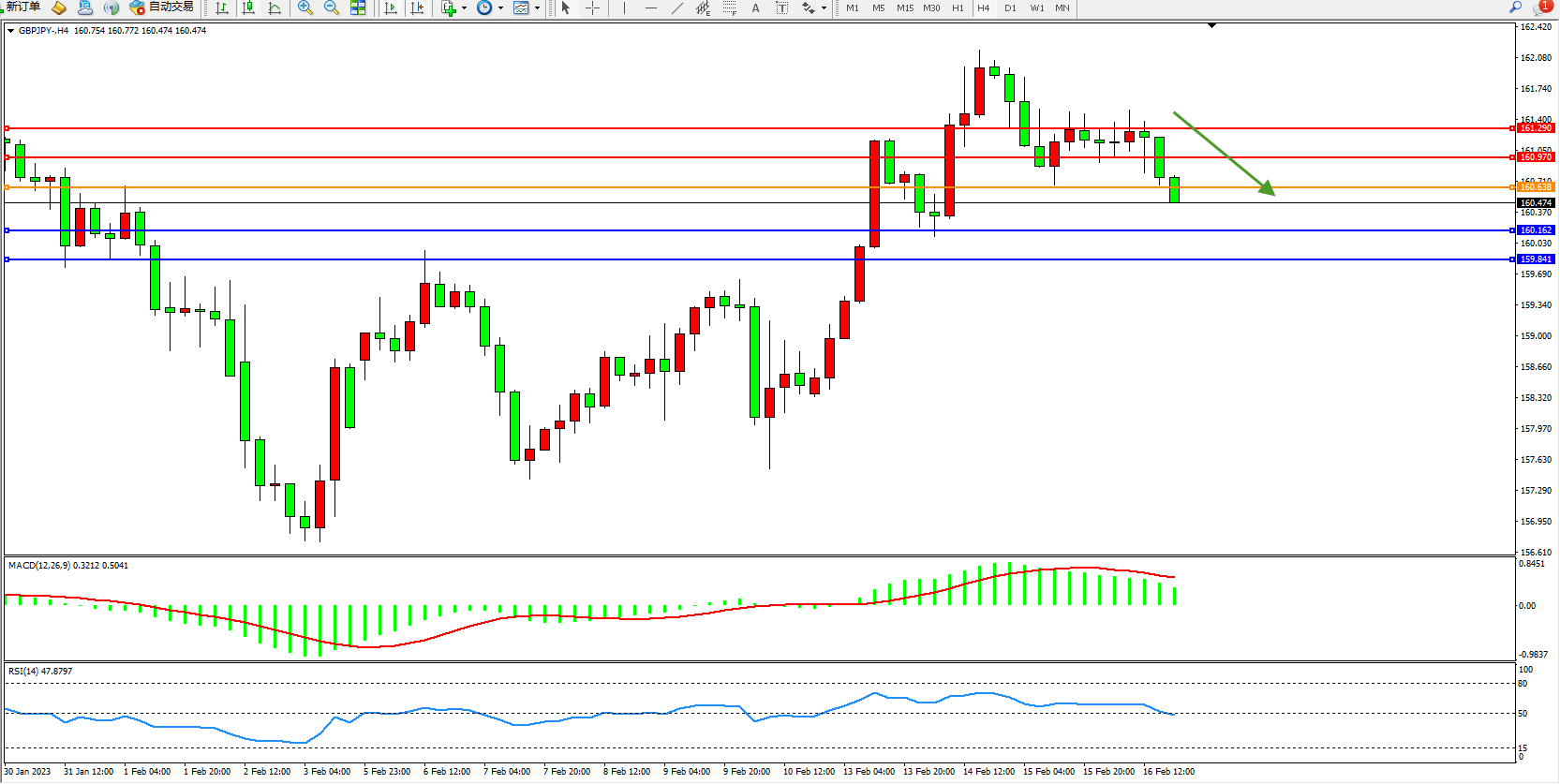Image resolution: width=1560 pixels, height=784 pixels.
Task: Toggle the chart Auto Scroll button
Action: (391, 8)
